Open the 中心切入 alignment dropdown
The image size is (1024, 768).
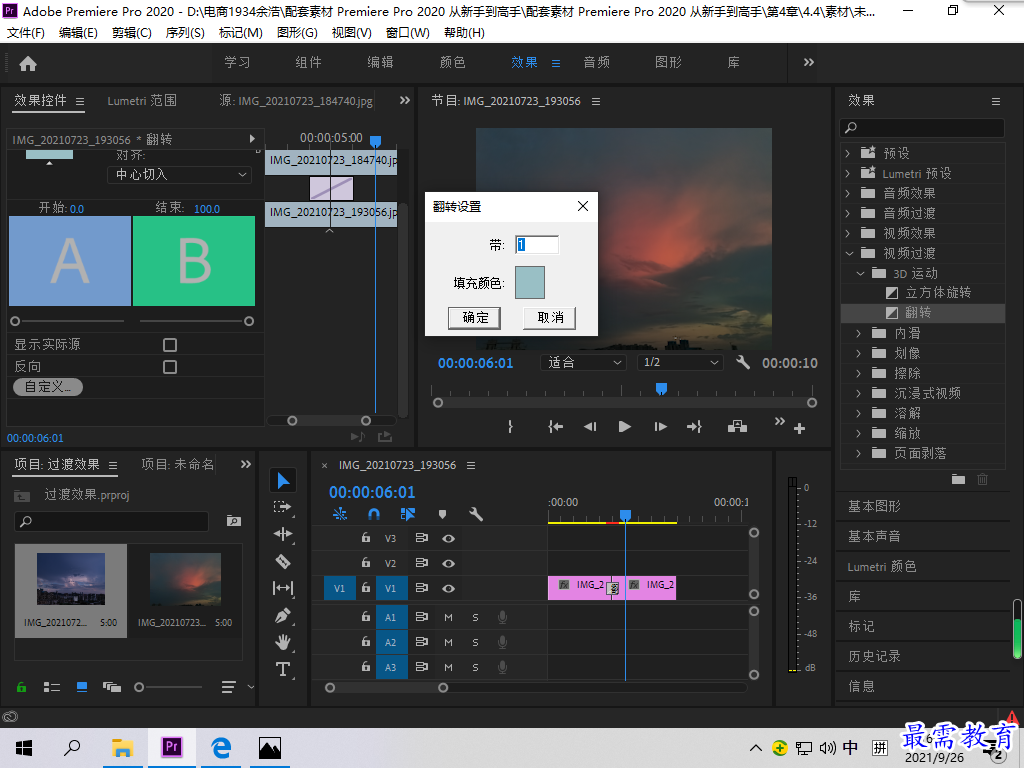pos(179,174)
